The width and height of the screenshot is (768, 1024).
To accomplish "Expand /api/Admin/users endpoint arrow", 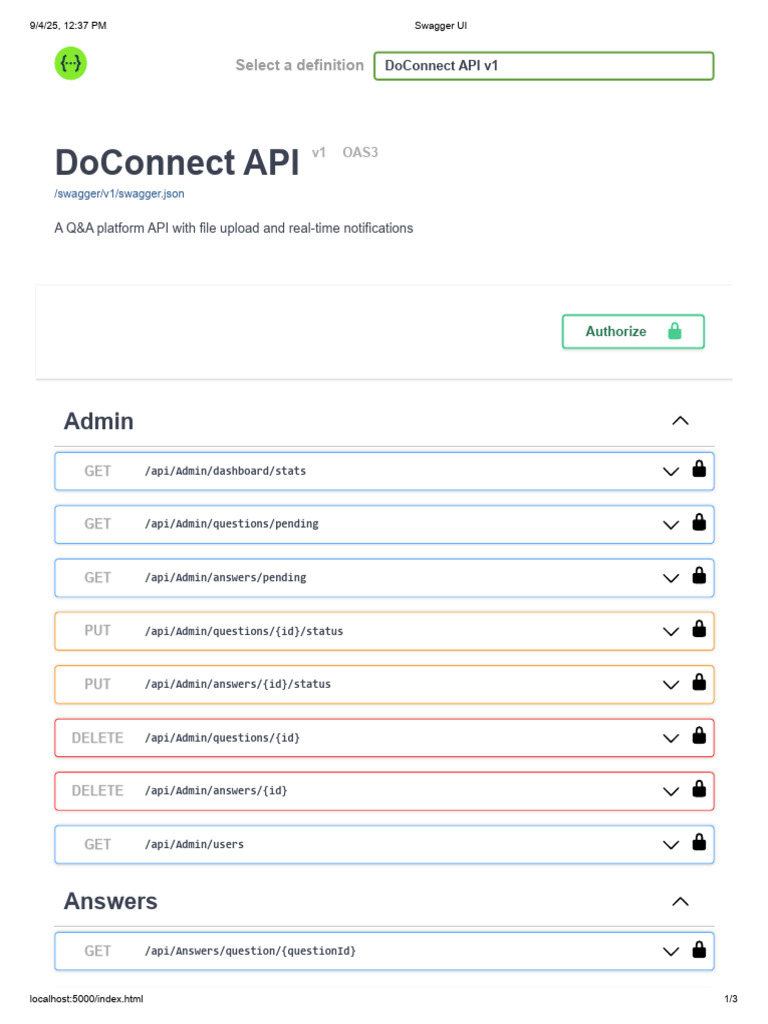I will point(671,845).
